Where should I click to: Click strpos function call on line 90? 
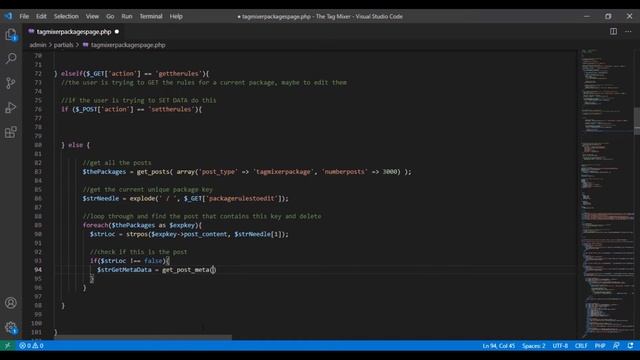pos(137,234)
